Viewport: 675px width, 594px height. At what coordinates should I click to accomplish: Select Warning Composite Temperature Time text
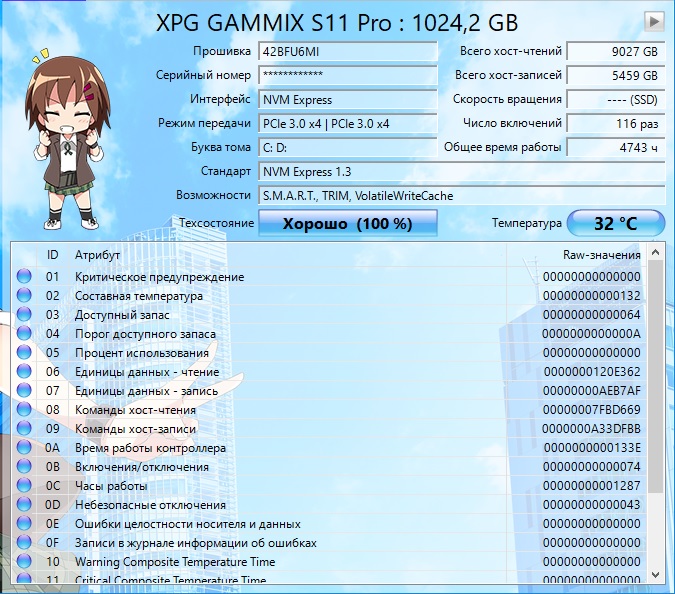click(175, 562)
